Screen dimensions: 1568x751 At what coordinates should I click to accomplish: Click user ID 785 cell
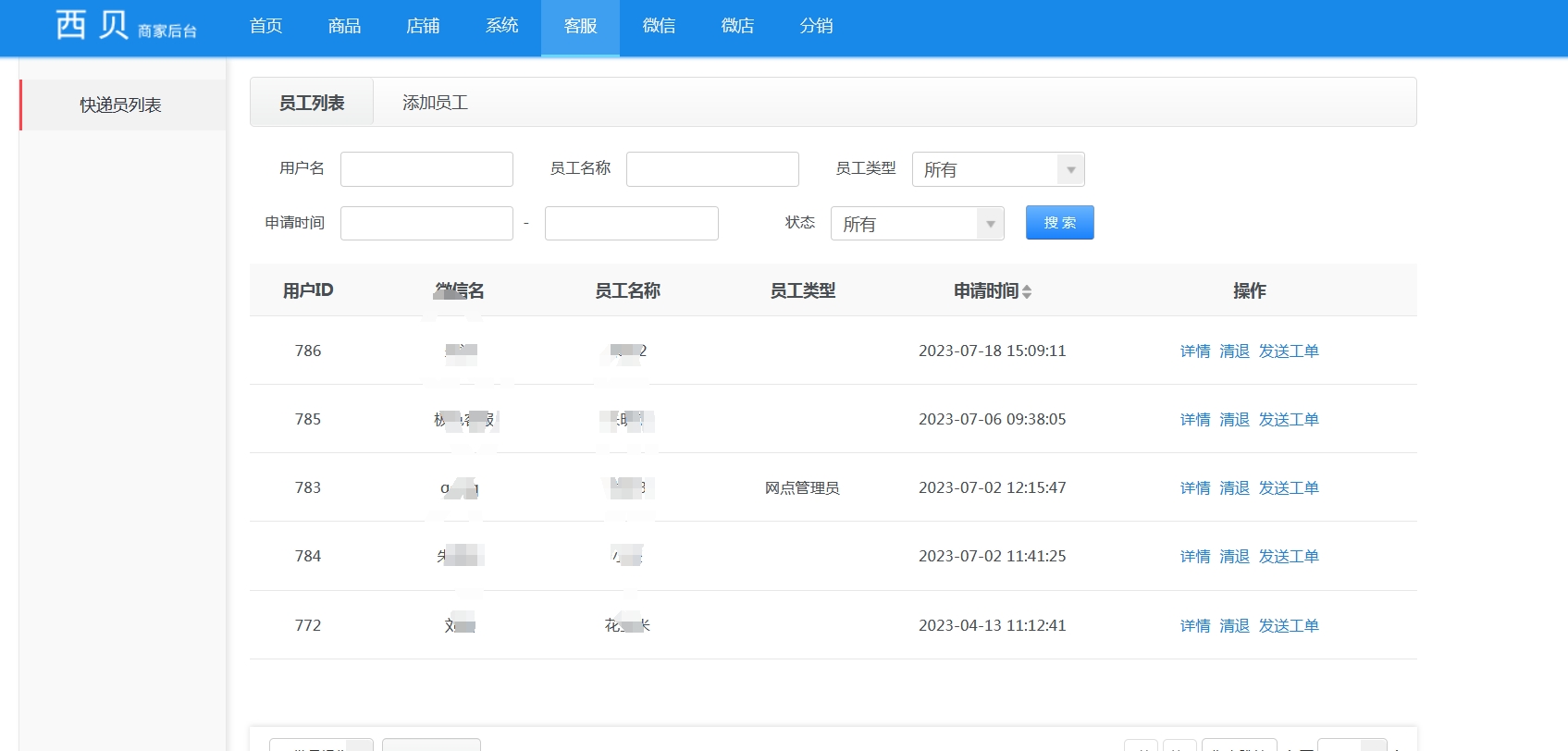tap(308, 419)
